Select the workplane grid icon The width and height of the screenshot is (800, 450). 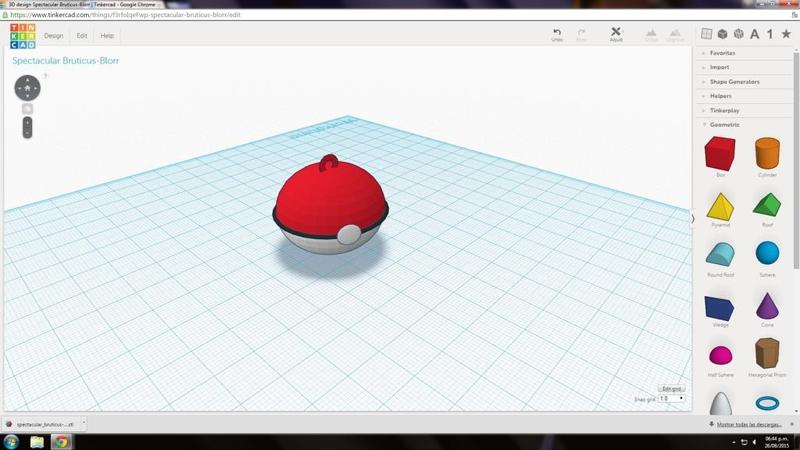coord(707,34)
